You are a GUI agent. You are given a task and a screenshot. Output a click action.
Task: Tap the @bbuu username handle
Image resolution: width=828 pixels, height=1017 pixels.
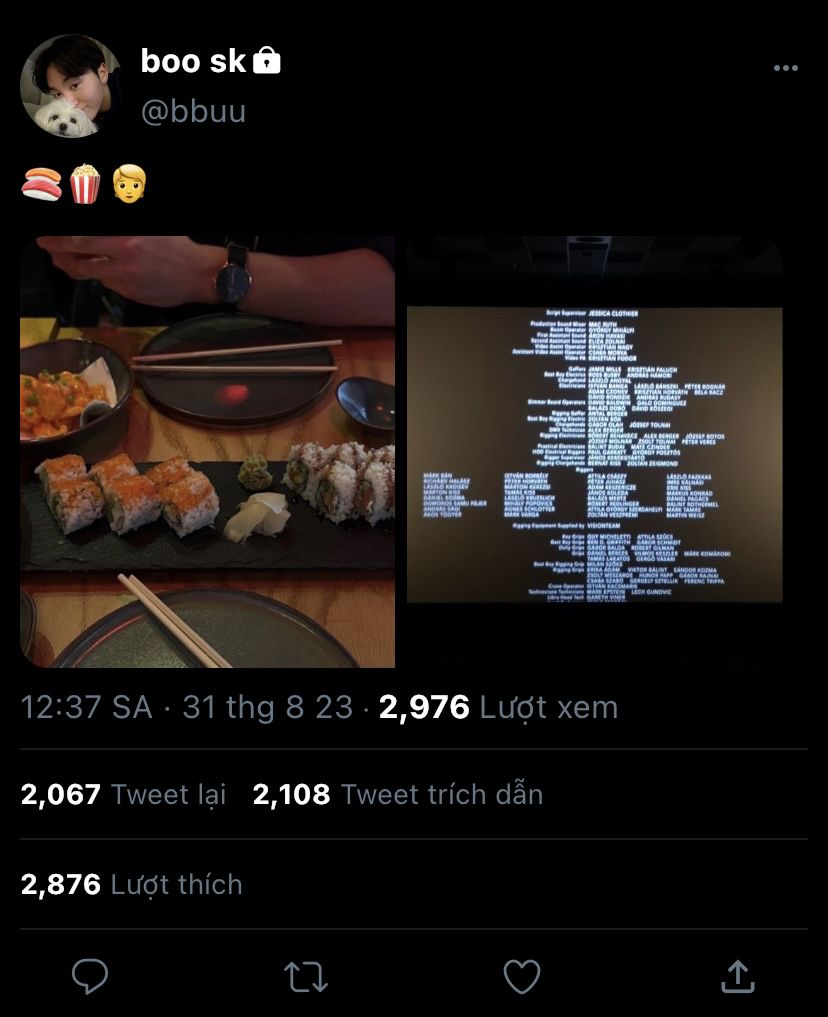(x=193, y=112)
